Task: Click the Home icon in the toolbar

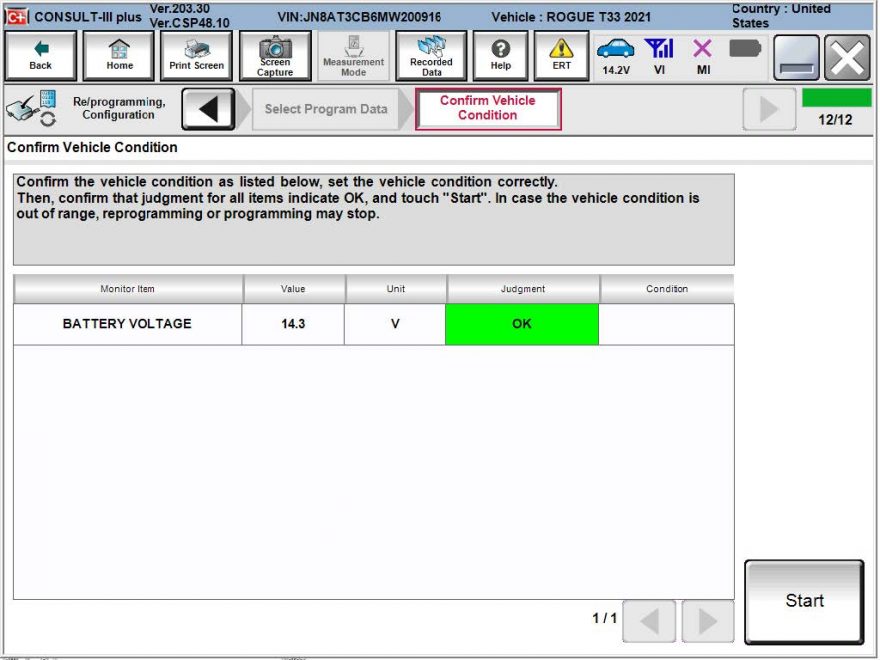Action: pyautogui.click(x=118, y=55)
